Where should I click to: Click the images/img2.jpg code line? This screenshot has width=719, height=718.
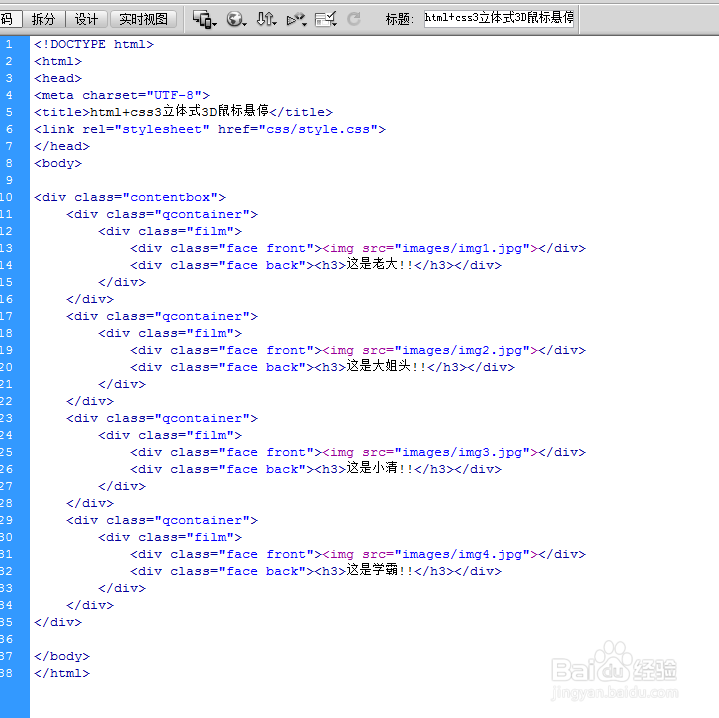tap(358, 350)
